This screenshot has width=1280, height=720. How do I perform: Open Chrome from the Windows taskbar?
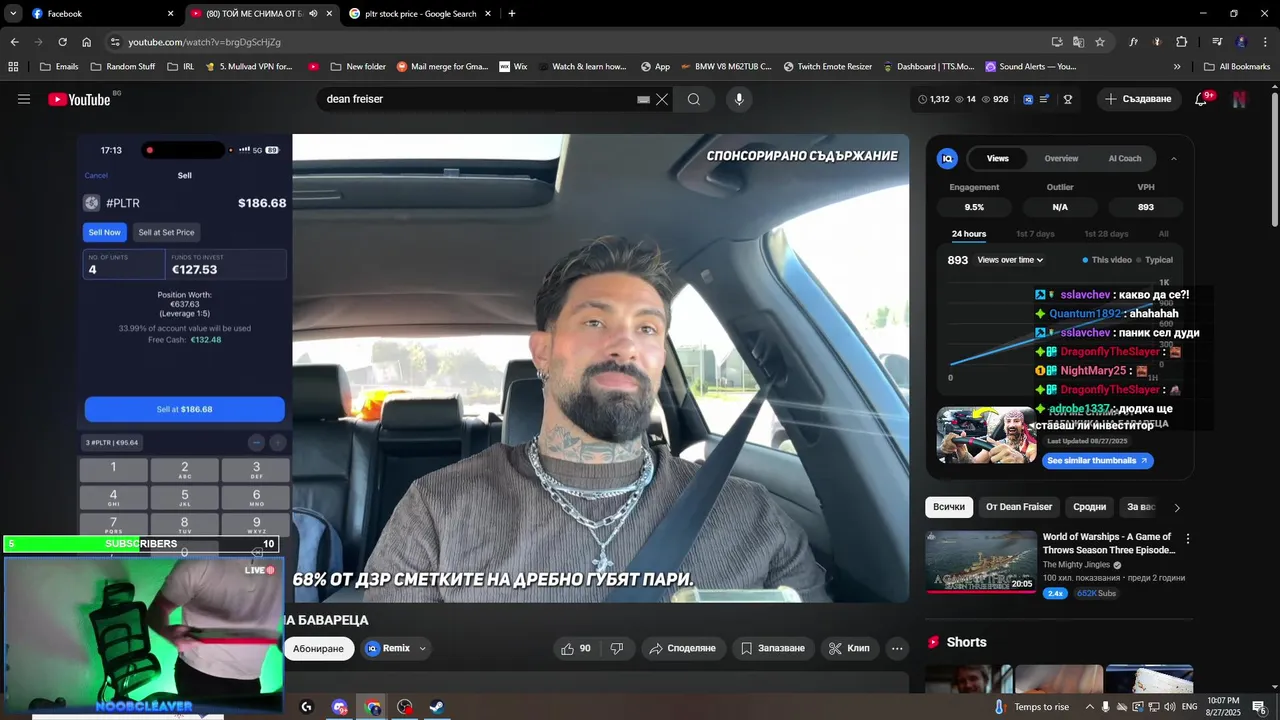click(373, 707)
